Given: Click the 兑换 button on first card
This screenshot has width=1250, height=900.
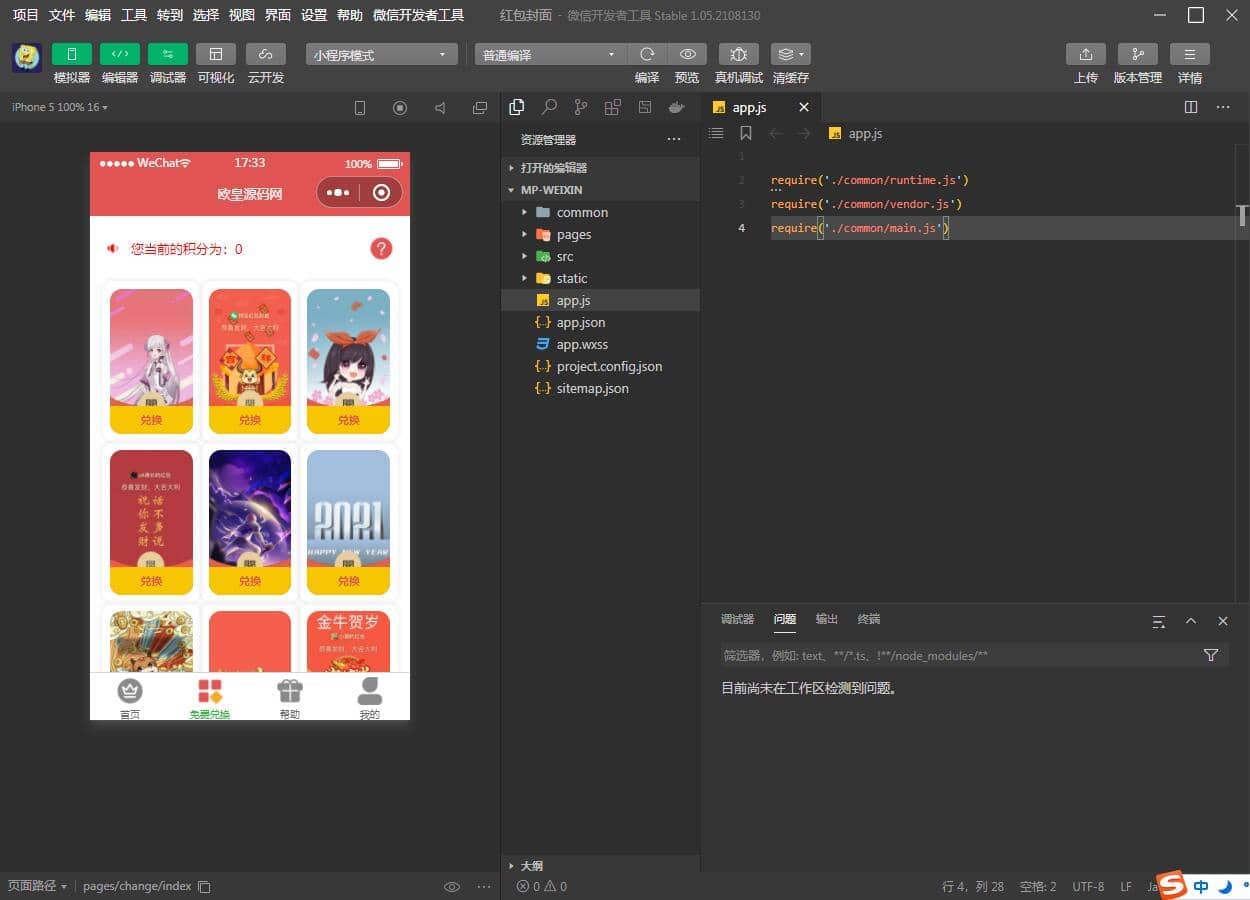Looking at the screenshot, I should coord(151,420).
